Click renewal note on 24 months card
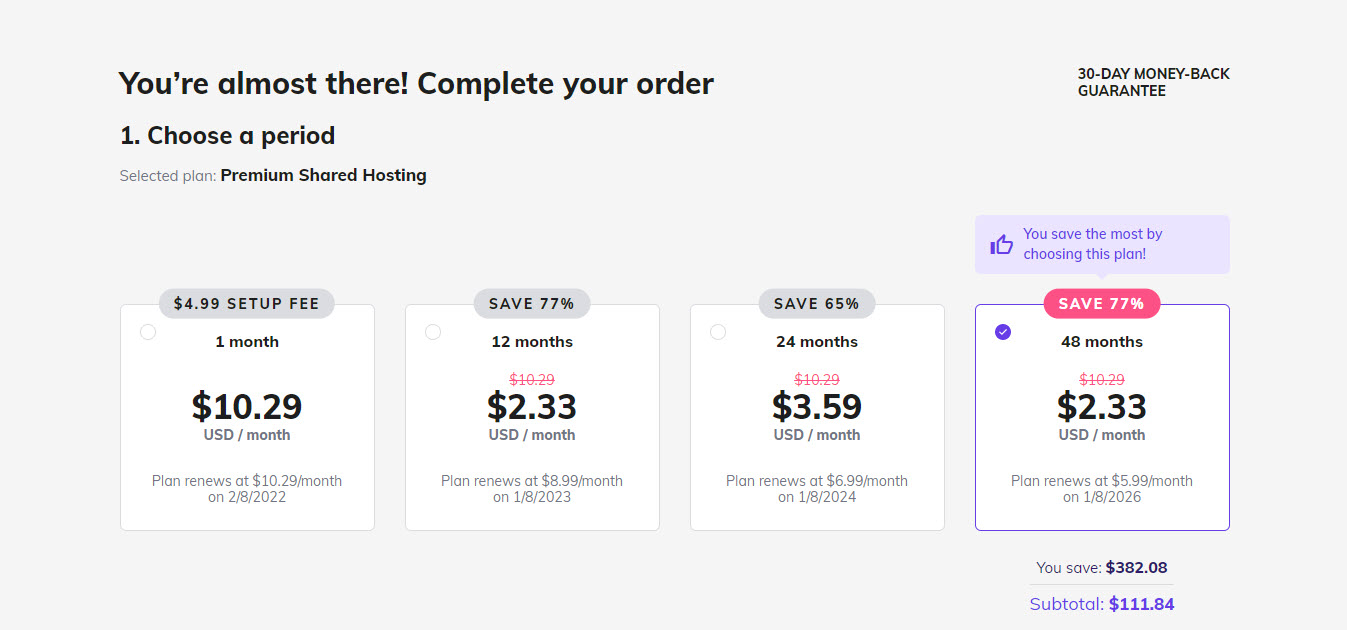The image size is (1347, 630). tap(817, 489)
